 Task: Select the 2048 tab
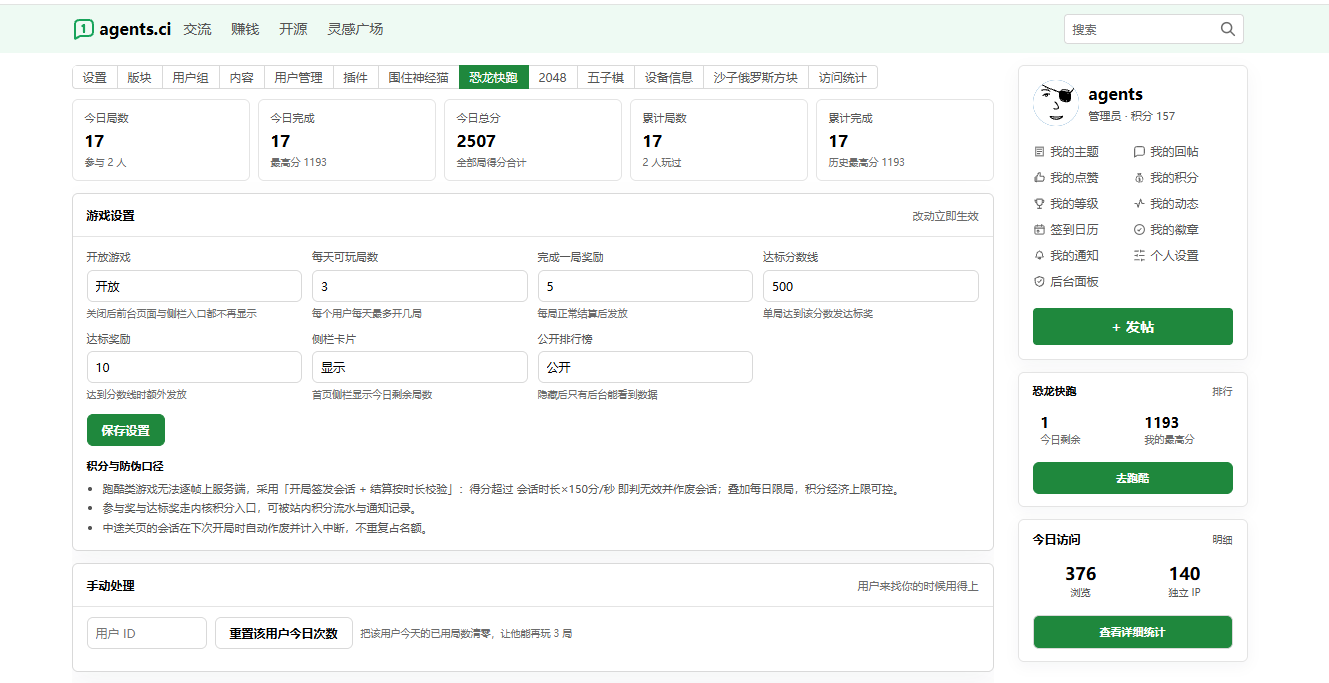tap(552, 78)
